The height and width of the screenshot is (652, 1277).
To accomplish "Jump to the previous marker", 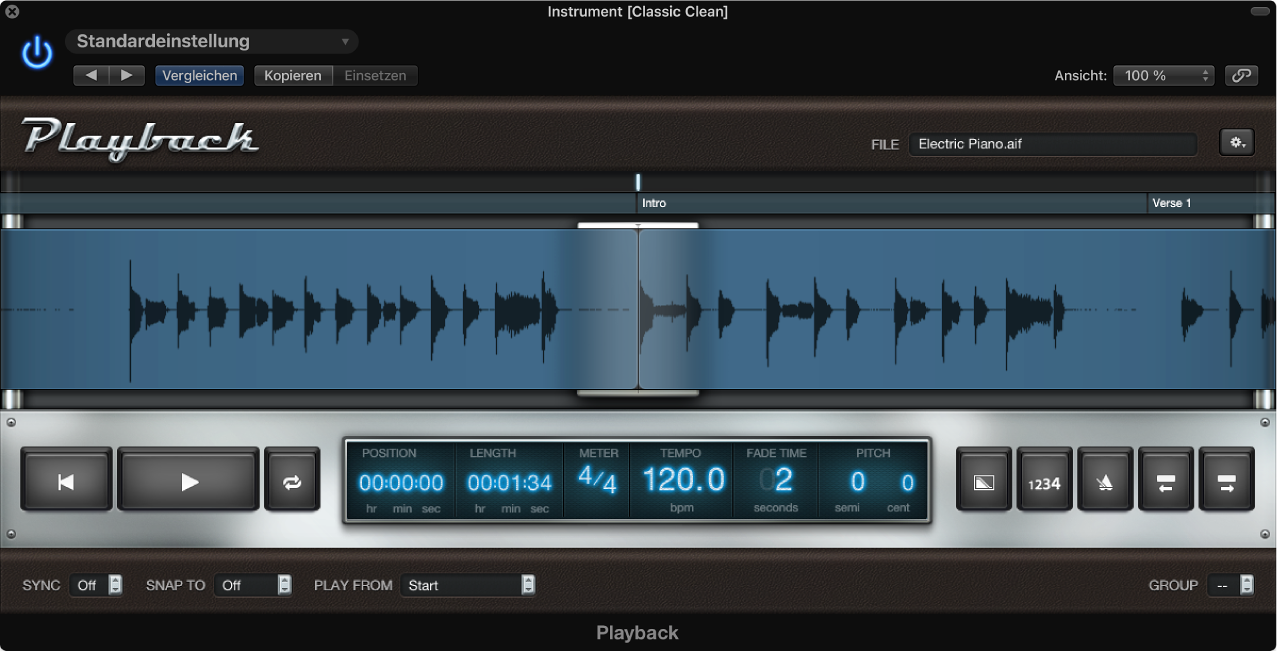I will pos(1166,481).
